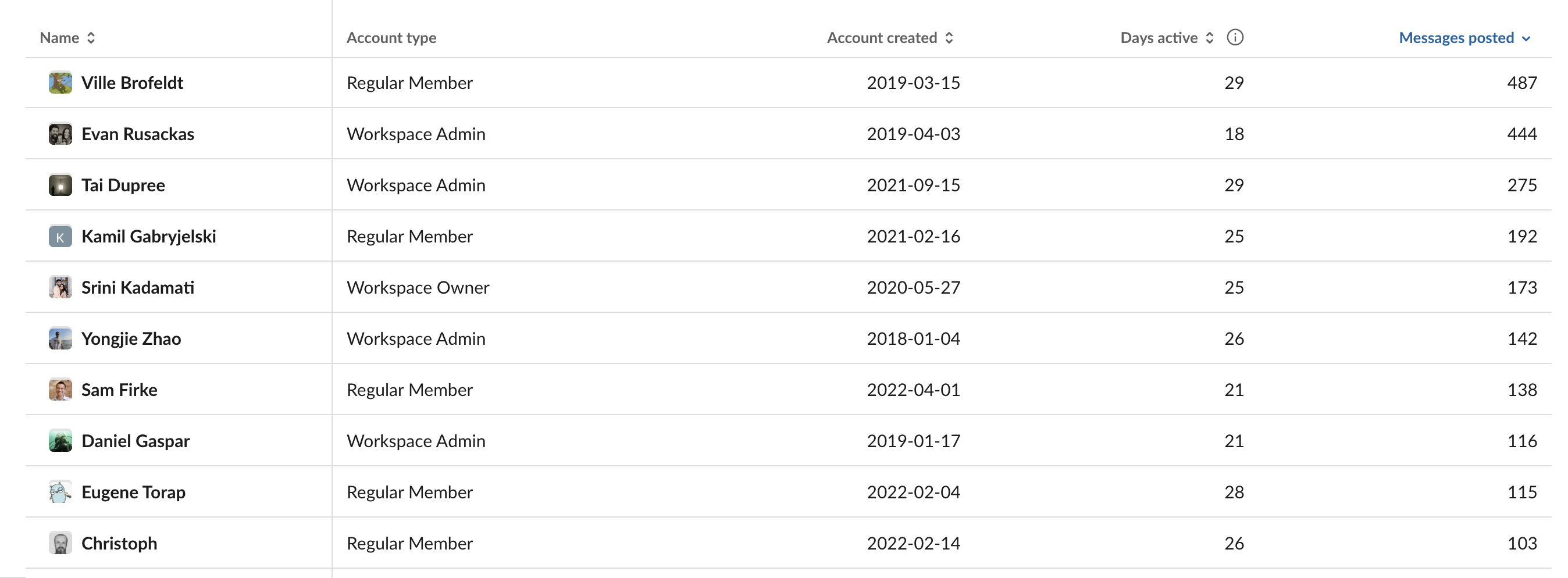Click Yongjie Zhao's profile picture

[60, 338]
